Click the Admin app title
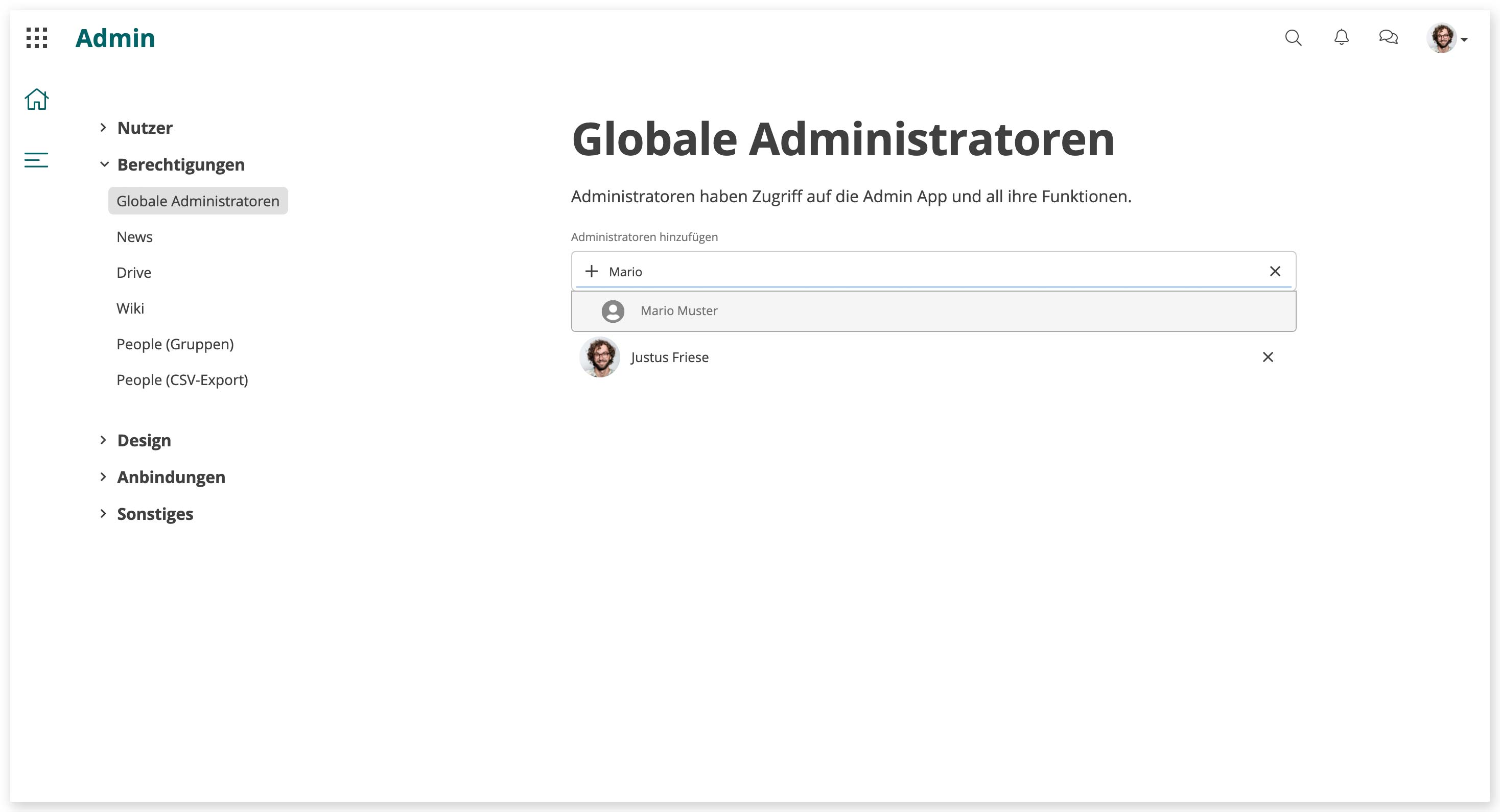 point(115,38)
